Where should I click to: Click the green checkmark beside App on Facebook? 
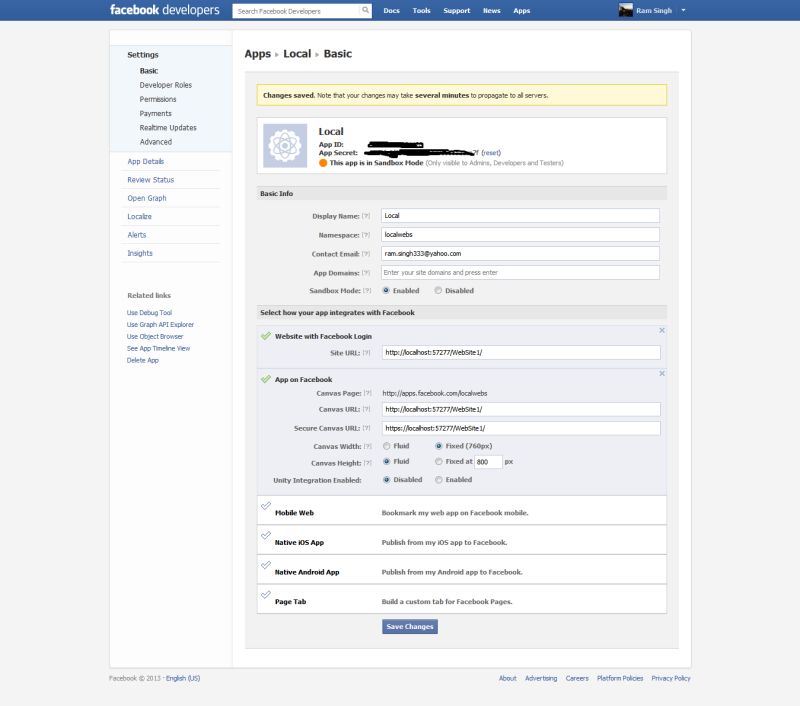pyautogui.click(x=263, y=379)
